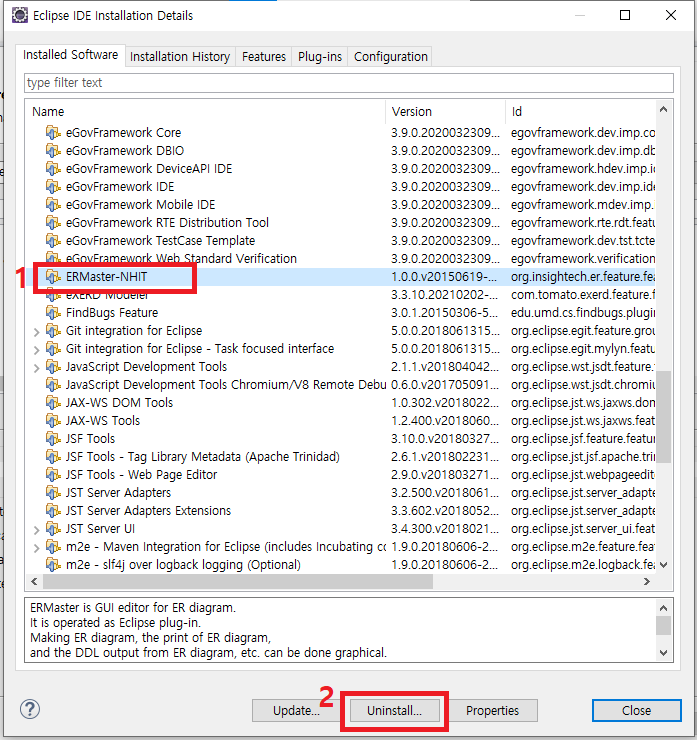Sort list by Version column header

(x=445, y=111)
